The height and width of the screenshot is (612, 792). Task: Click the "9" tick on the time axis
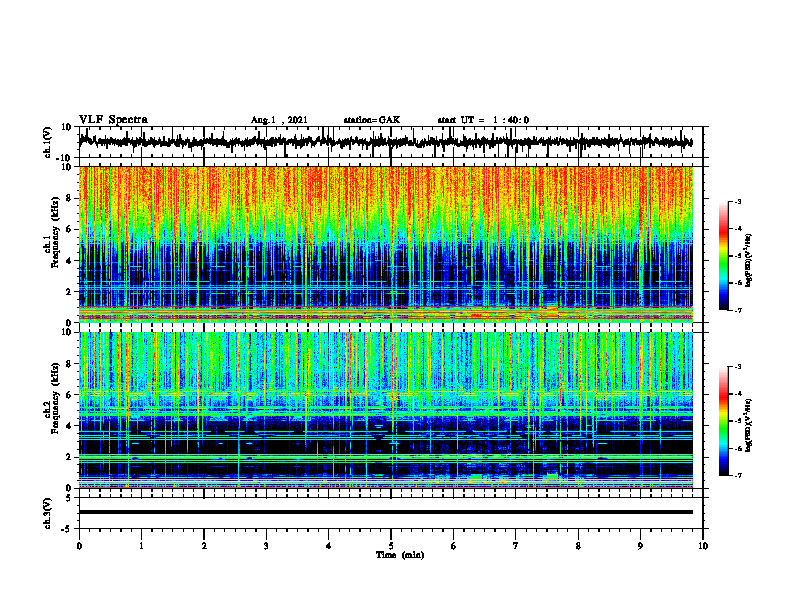tap(640, 546)
